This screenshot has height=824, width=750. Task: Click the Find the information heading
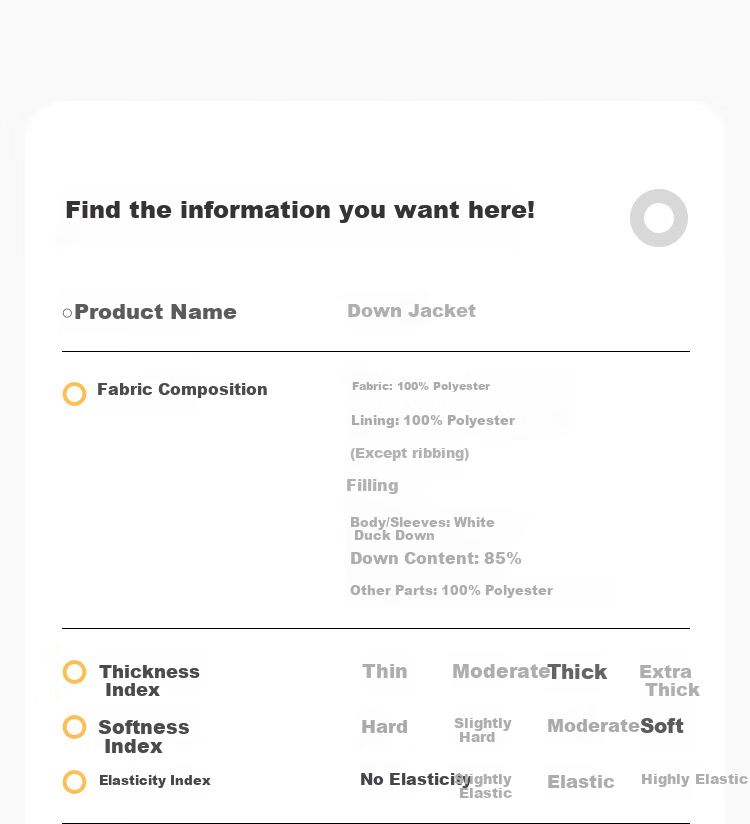[x=300, y=210]
